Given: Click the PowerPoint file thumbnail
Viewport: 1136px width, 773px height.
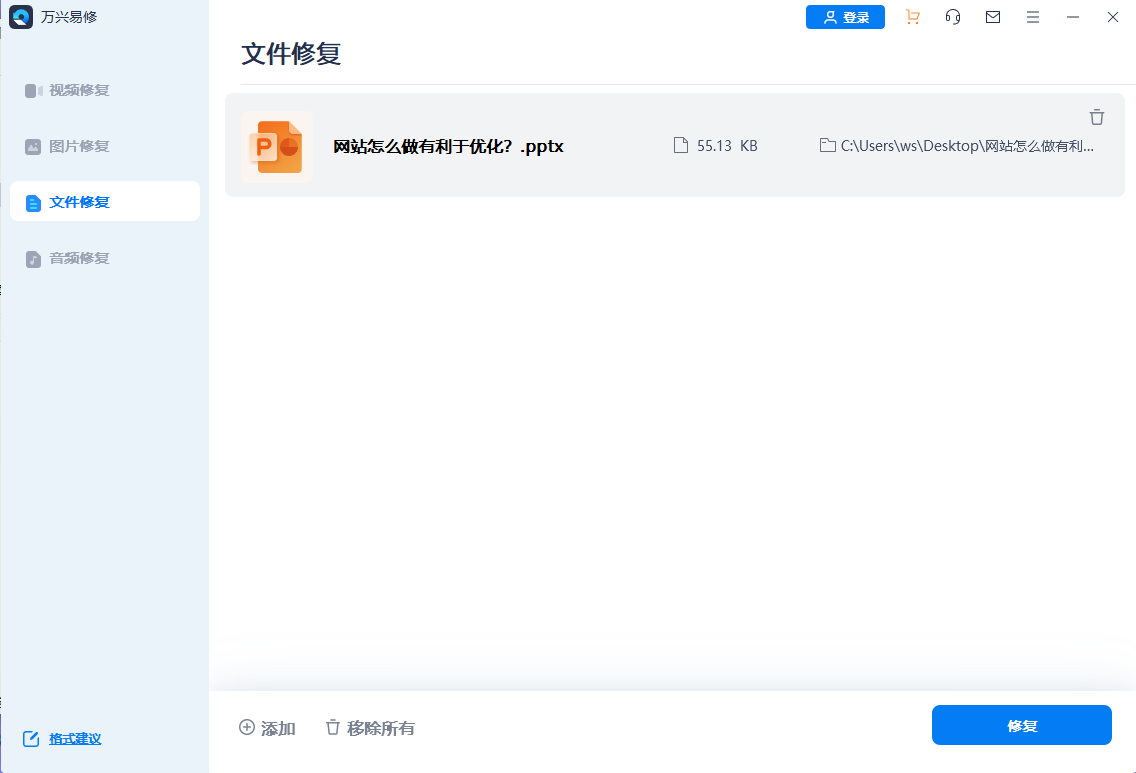Looking at the screenshot, I should 277,146.
